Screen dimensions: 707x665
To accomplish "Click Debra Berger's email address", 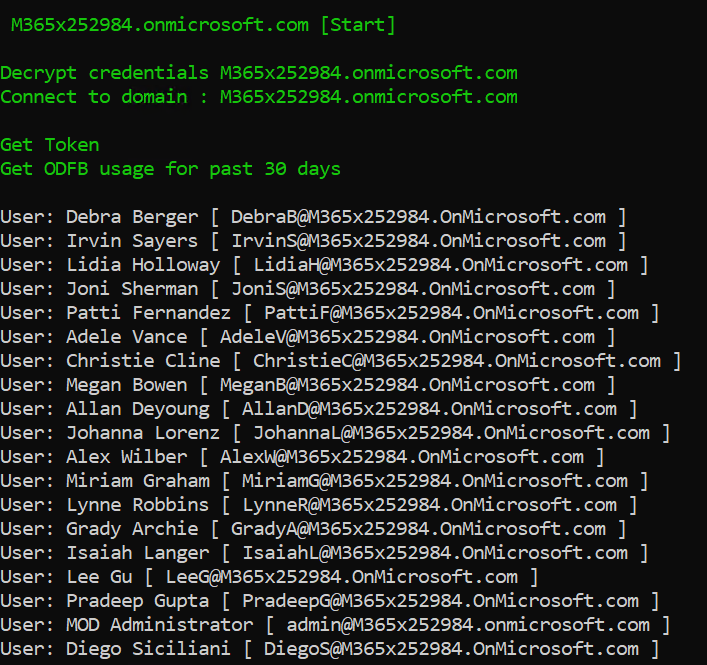I will point(418,217).
